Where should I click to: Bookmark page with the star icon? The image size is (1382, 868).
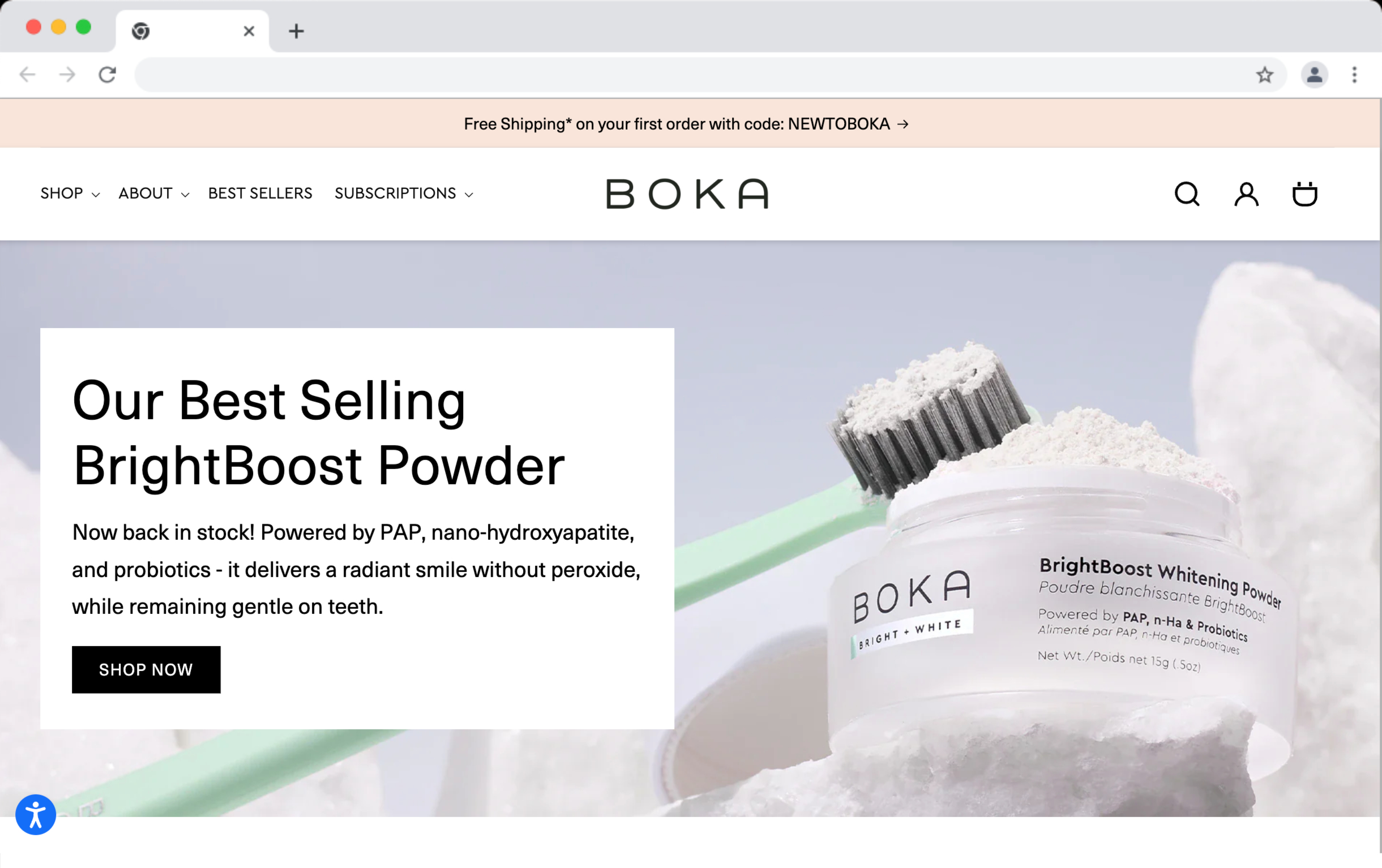coord(1264,75)
